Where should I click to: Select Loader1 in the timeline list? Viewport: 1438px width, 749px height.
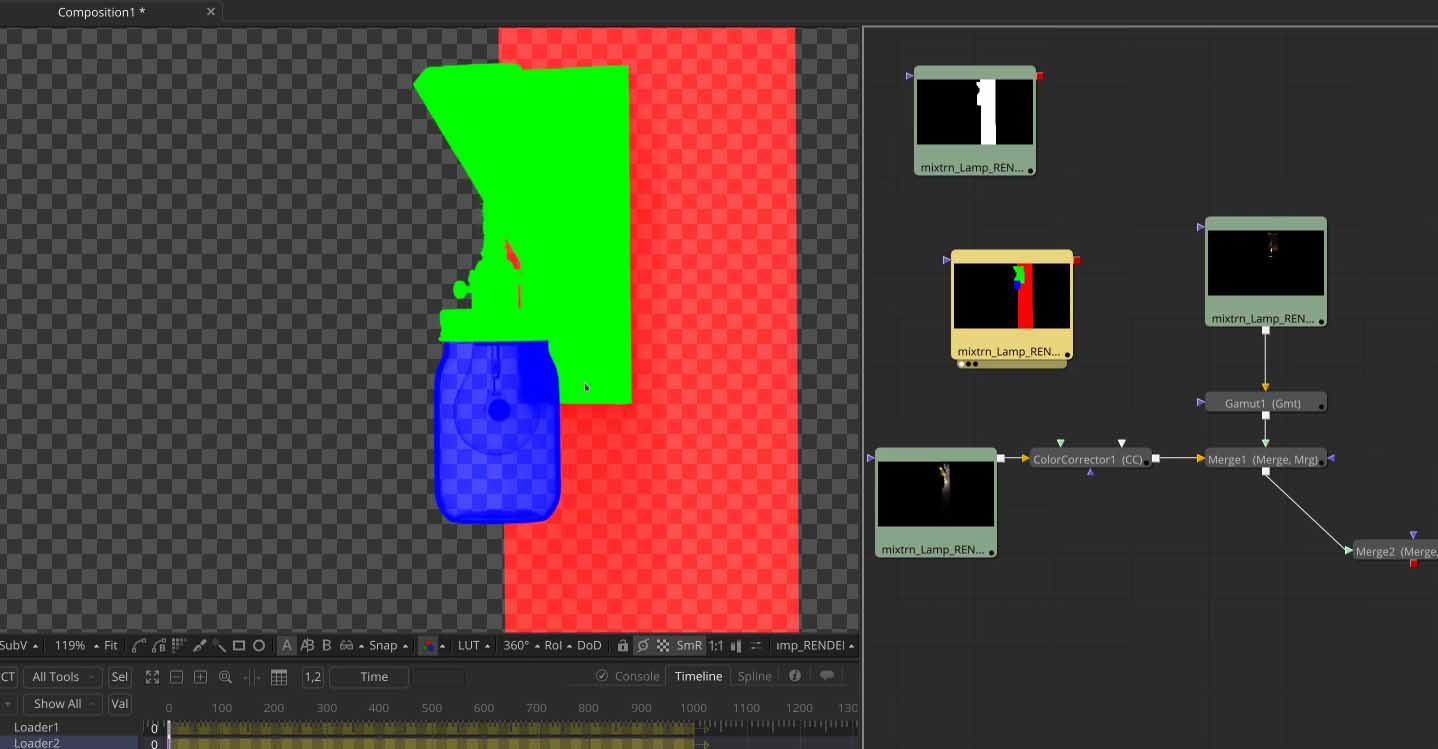[x=37, y=727]
